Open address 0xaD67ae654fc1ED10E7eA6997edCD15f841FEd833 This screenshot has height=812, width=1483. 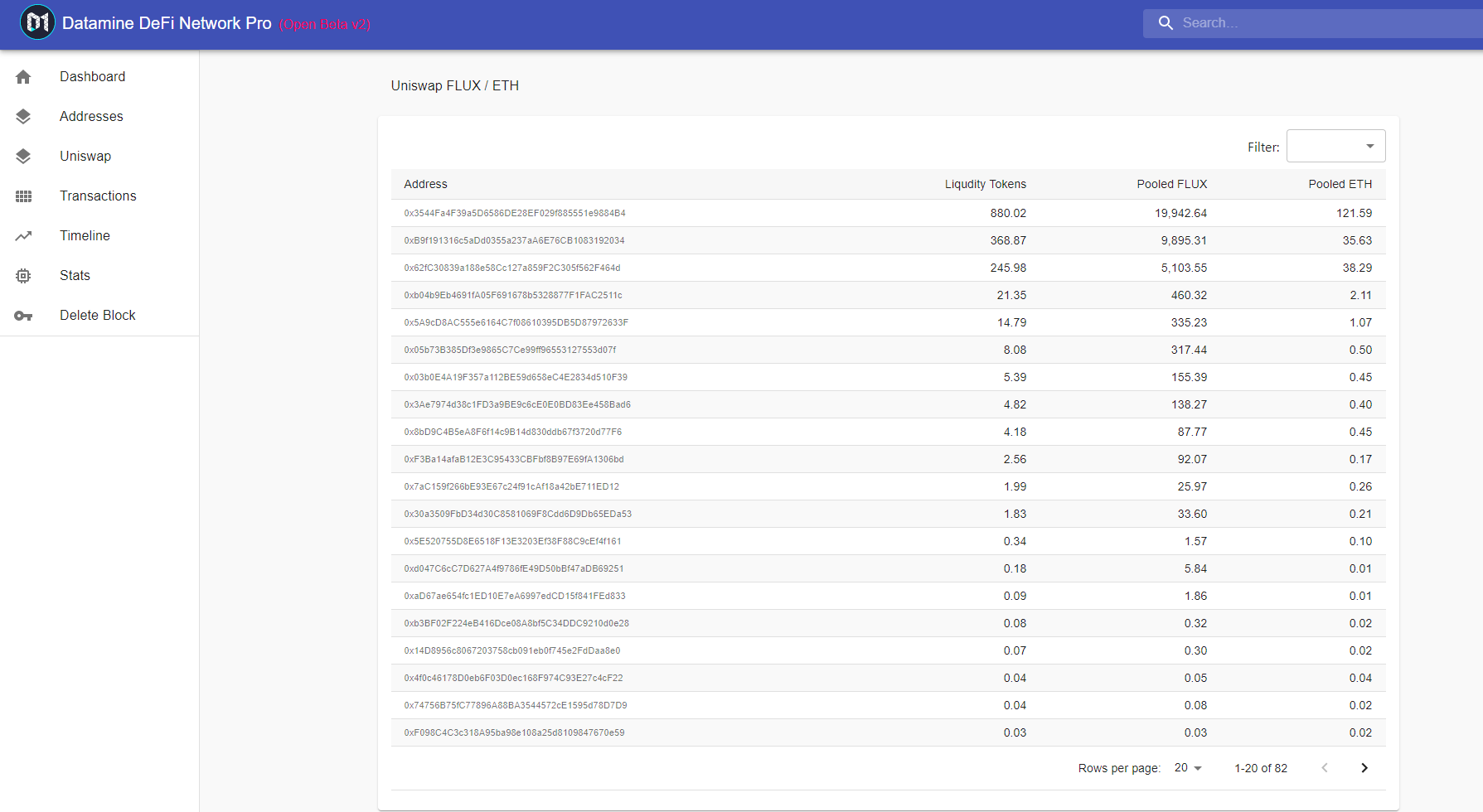pyautogui.click(x=515, y=596)
